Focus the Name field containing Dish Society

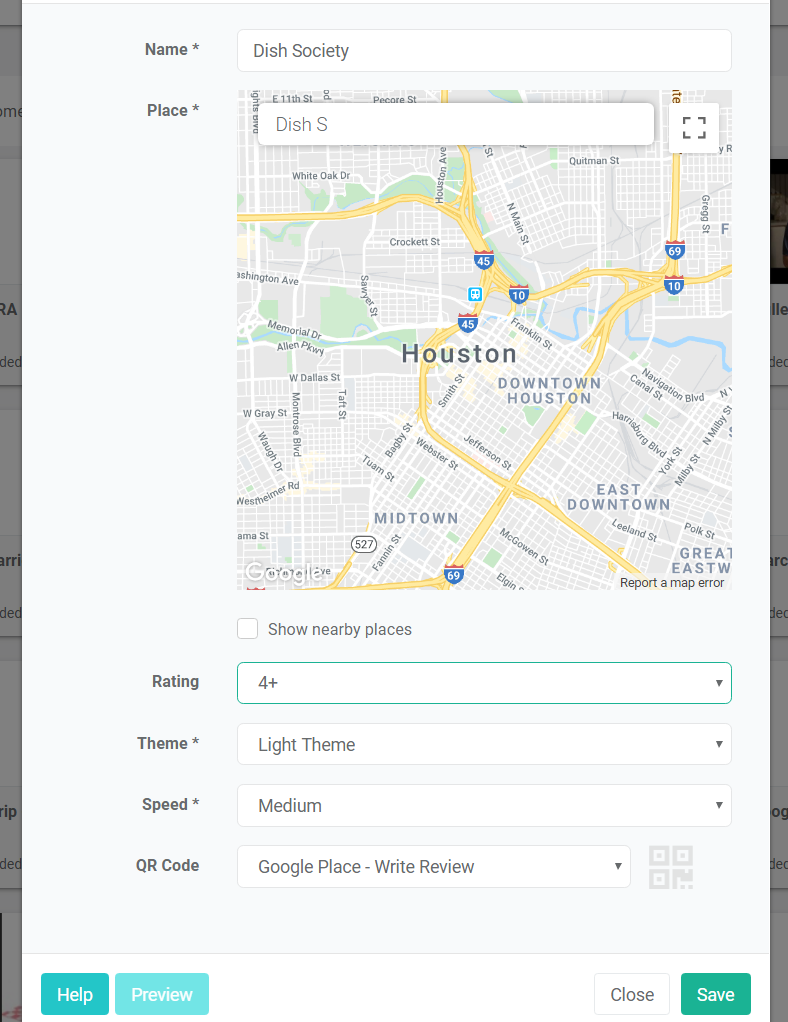coord(484,50)
